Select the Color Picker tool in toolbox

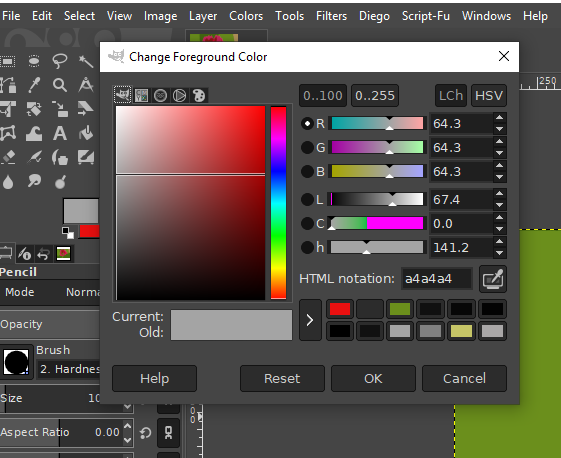coord(34,85)
